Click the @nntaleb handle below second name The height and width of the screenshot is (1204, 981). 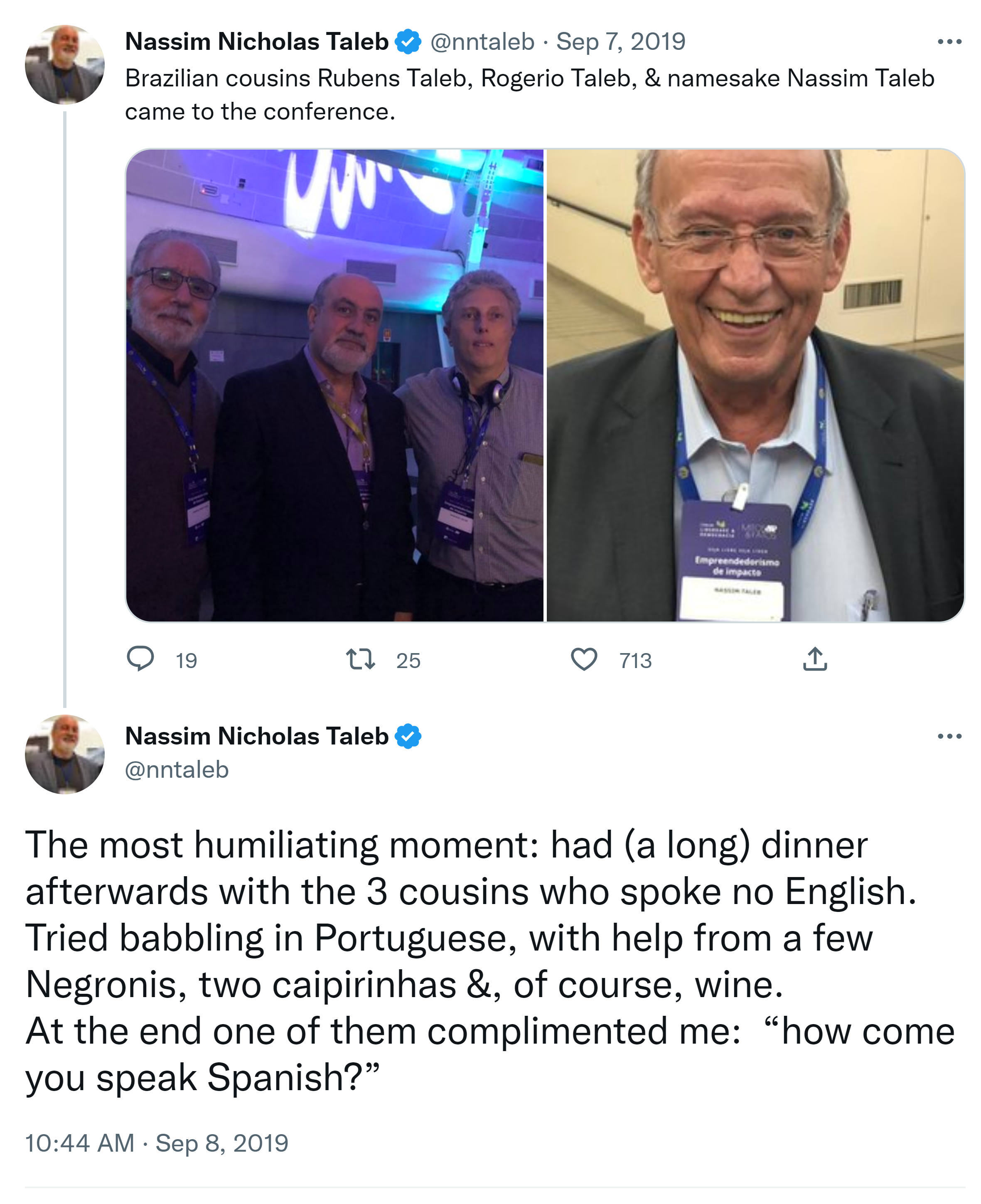176,769
